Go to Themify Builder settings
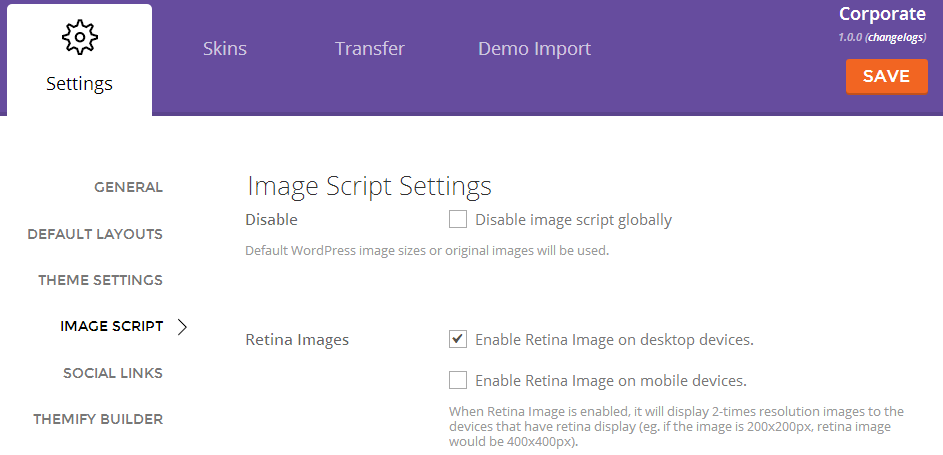The width and height of the screenshot is (943, 455). [98, 419]
